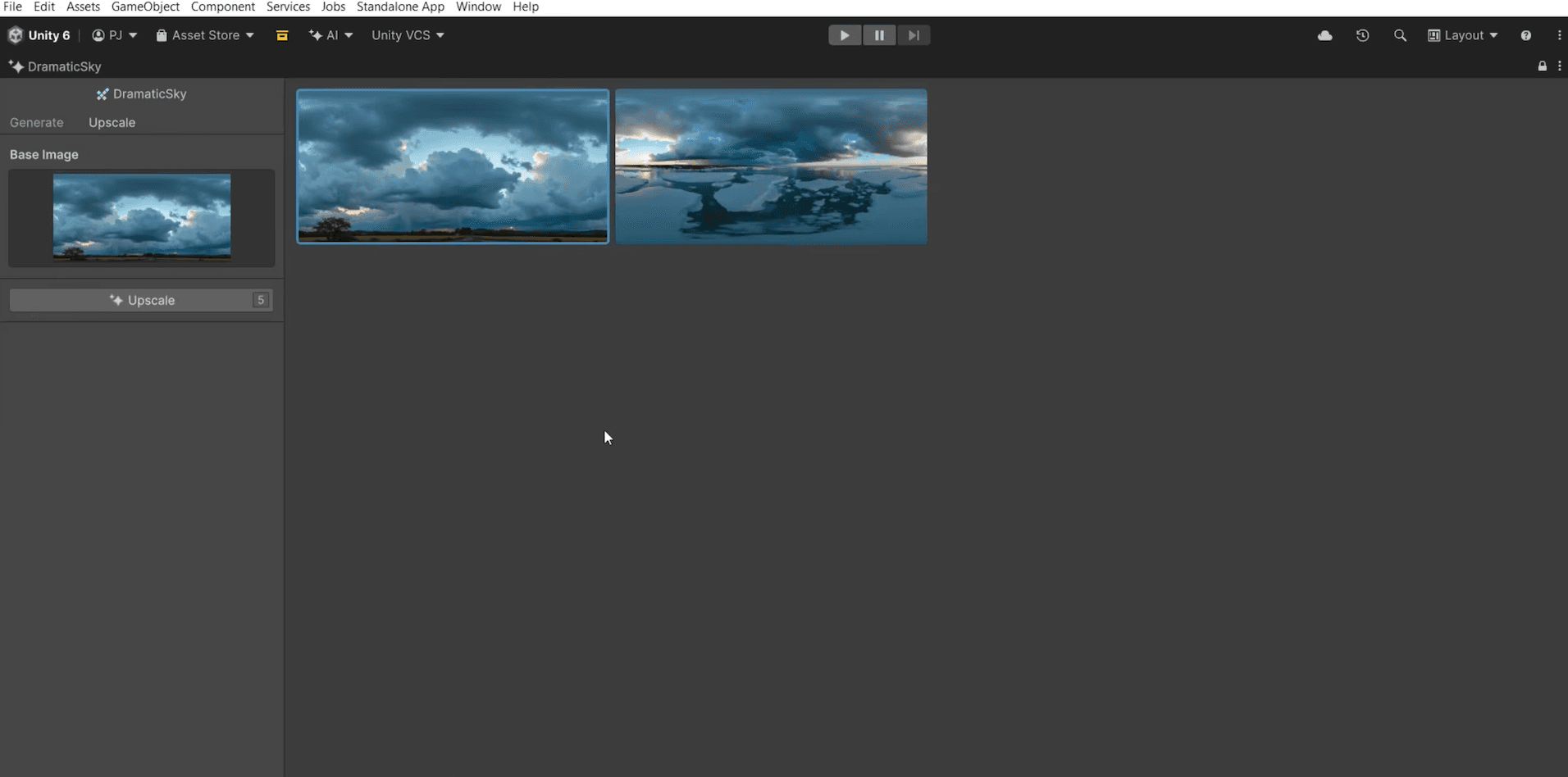Open the Layout dropdown
The height and width of the screenshot is (777, 1568).
pos(1463,35)
